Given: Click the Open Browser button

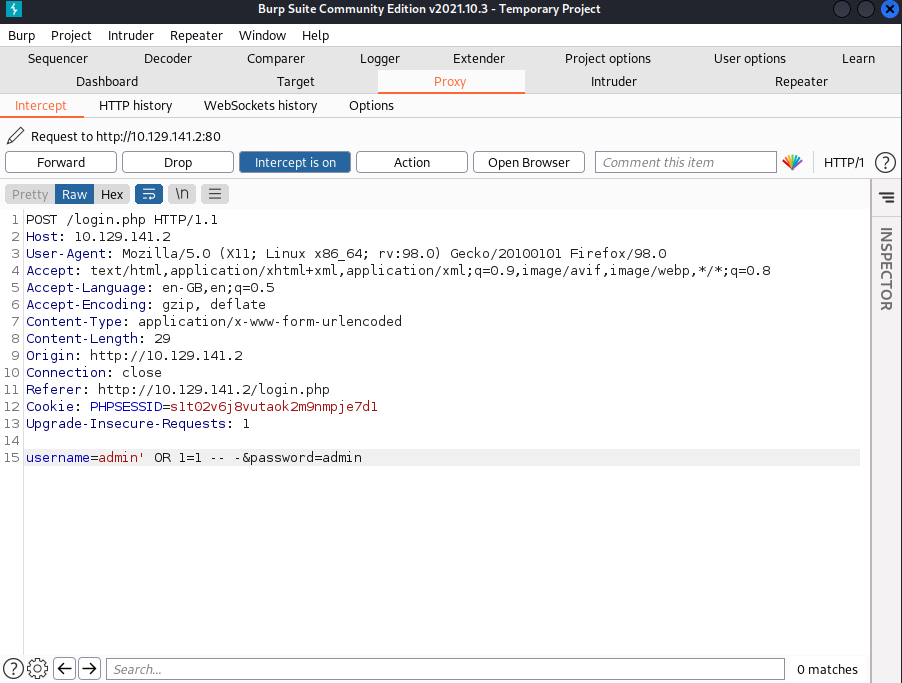Looking at the screenshot, I should pyautogui.click(x=529, y=162).
